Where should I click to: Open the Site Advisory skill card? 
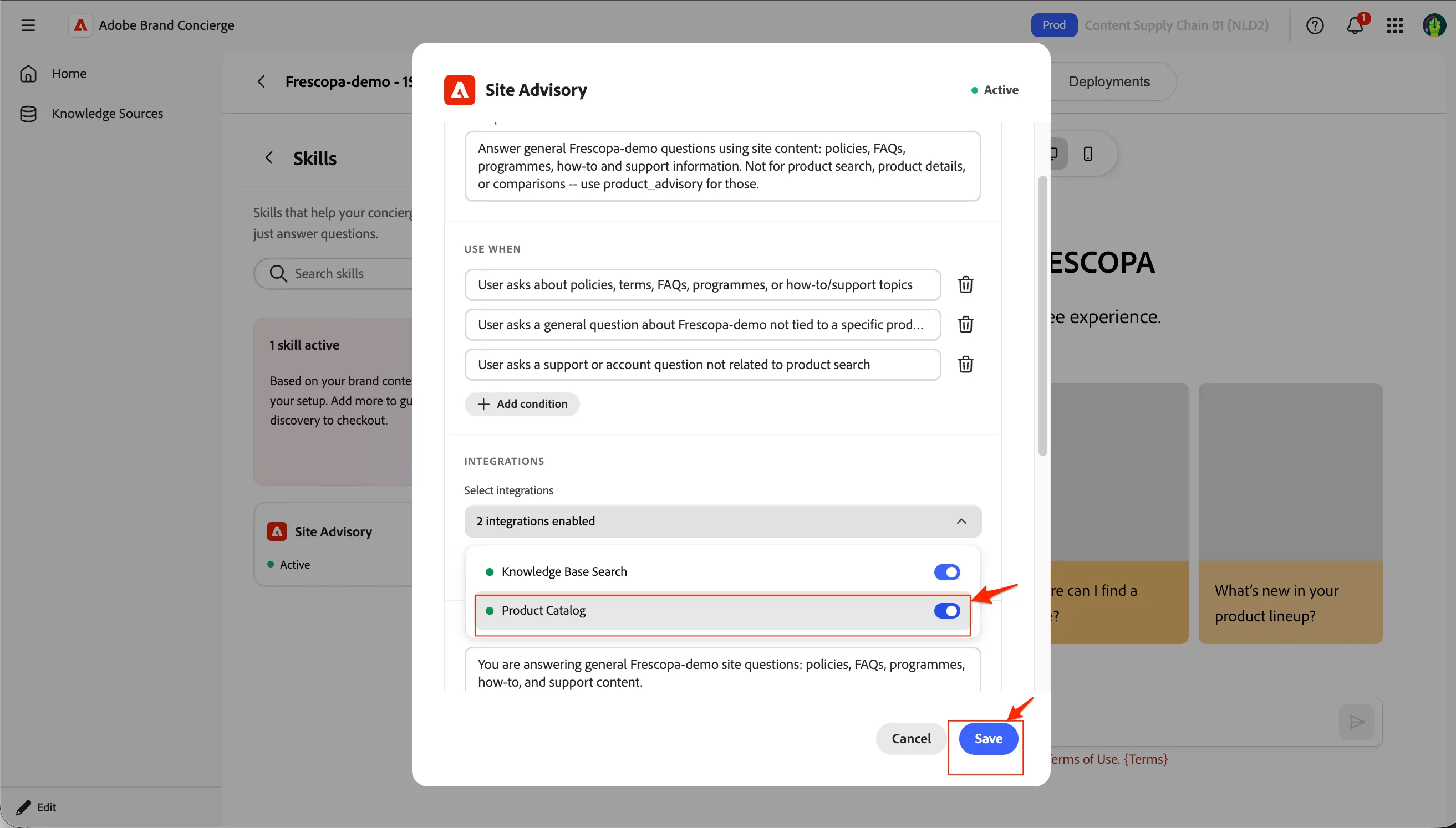point(333,544)
